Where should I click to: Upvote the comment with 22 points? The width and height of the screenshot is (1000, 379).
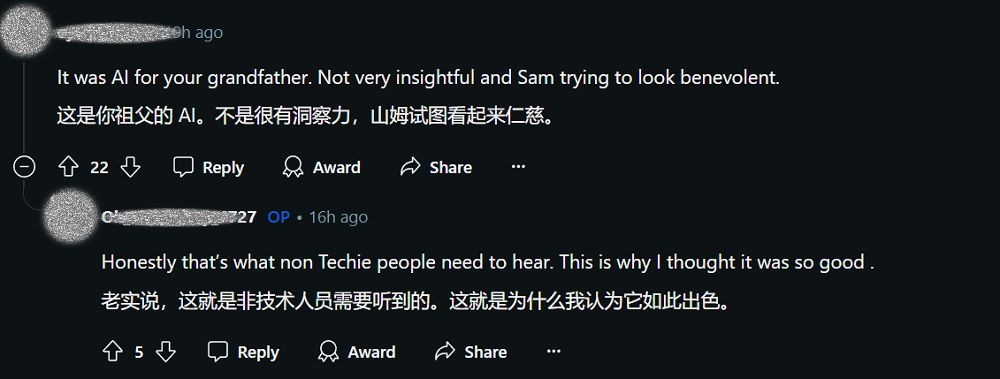(x=68, y=168)
